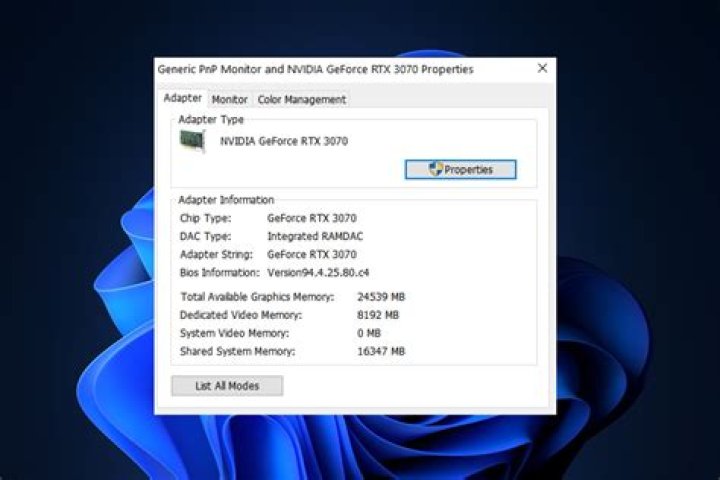Click the 24539 MB total graphics memory value

(381, 297)
